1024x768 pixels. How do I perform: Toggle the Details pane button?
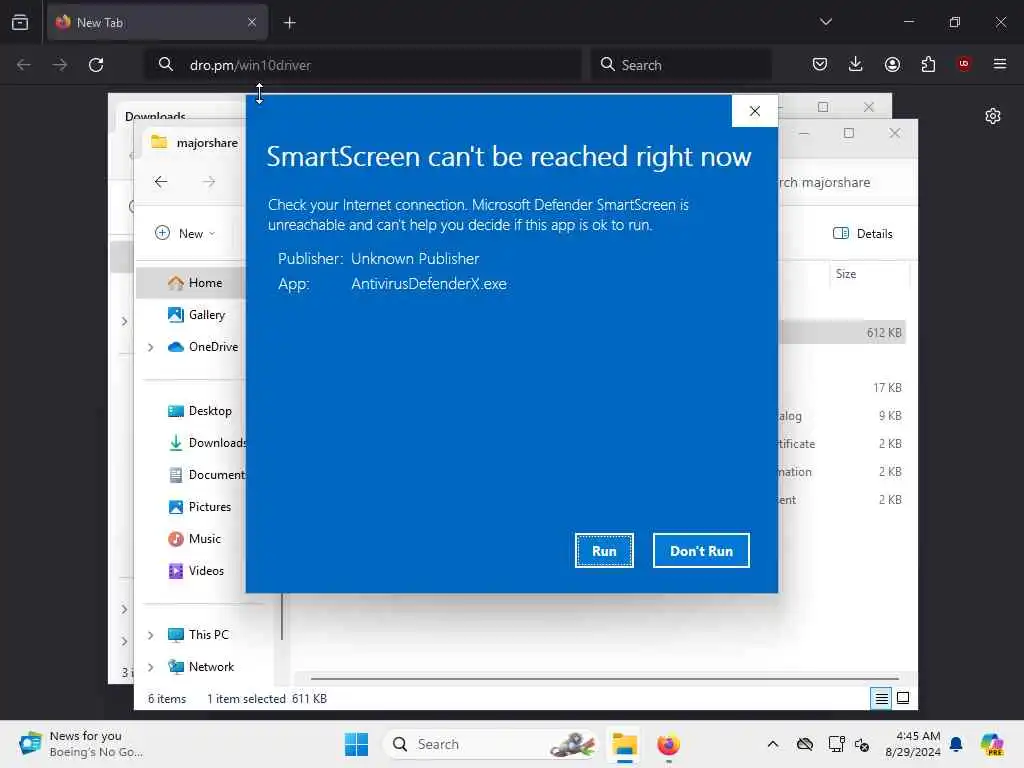862,234
